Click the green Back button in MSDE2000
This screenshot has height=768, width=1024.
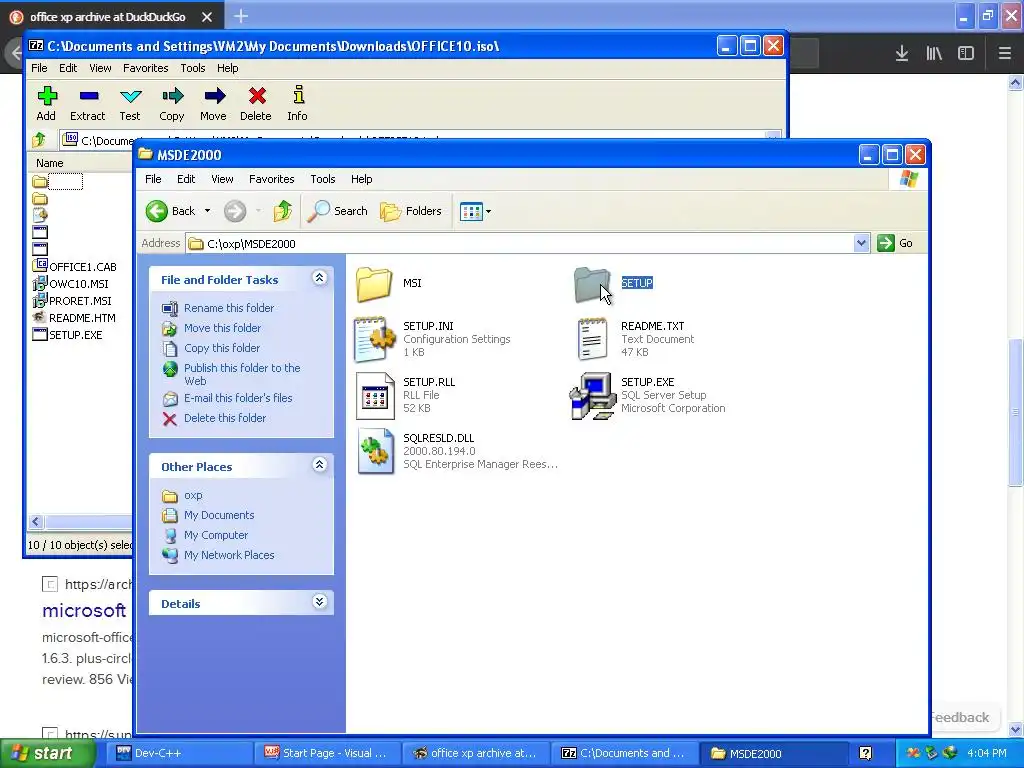[170, 211]
